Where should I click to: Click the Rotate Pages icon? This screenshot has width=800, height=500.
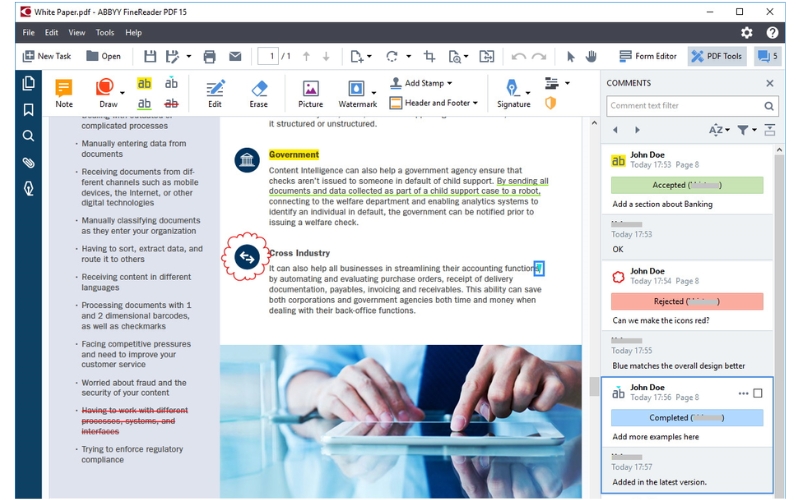(392, 56)
